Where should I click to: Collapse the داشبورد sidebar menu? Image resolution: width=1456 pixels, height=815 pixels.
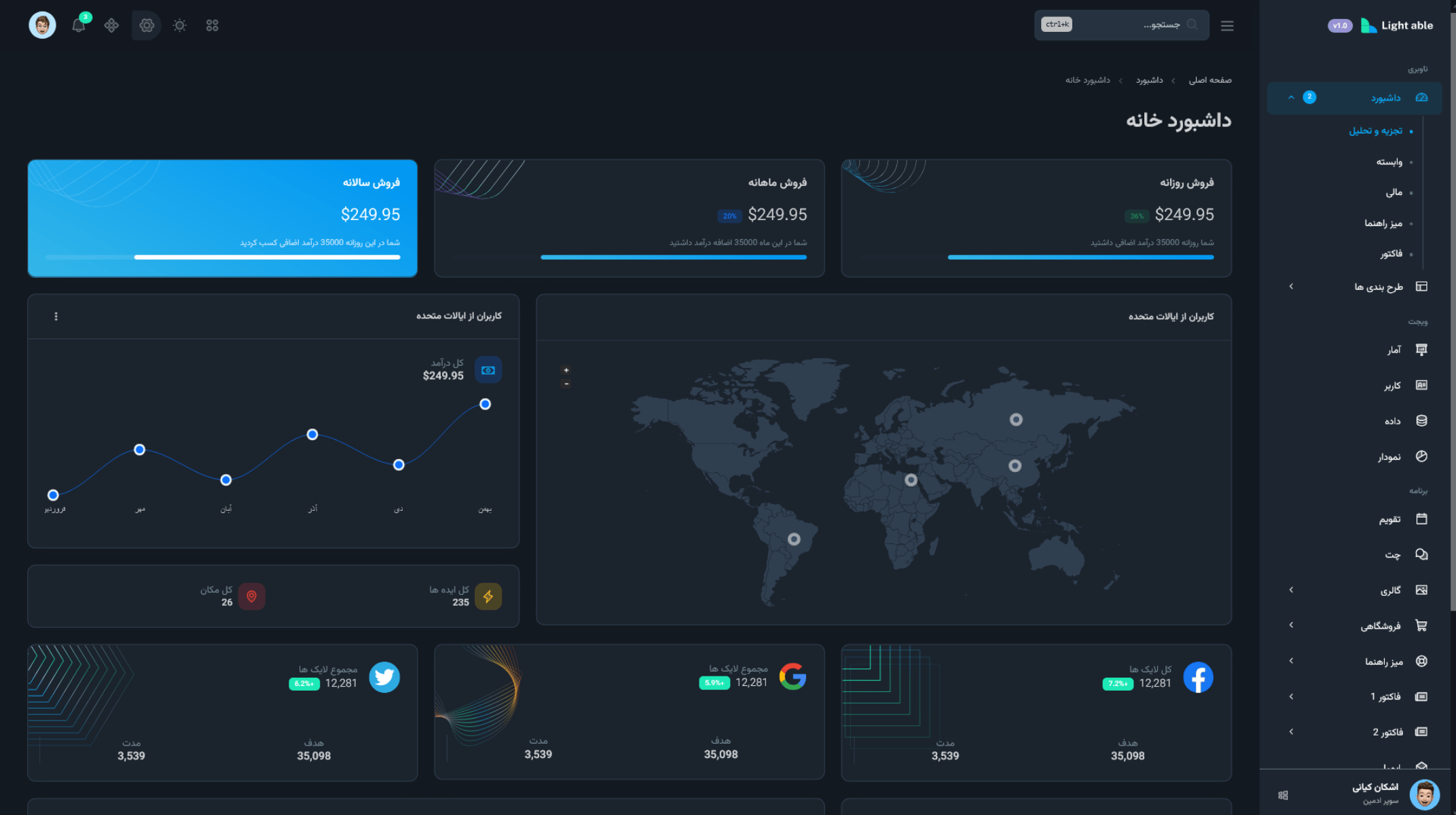coord(1354,98)
